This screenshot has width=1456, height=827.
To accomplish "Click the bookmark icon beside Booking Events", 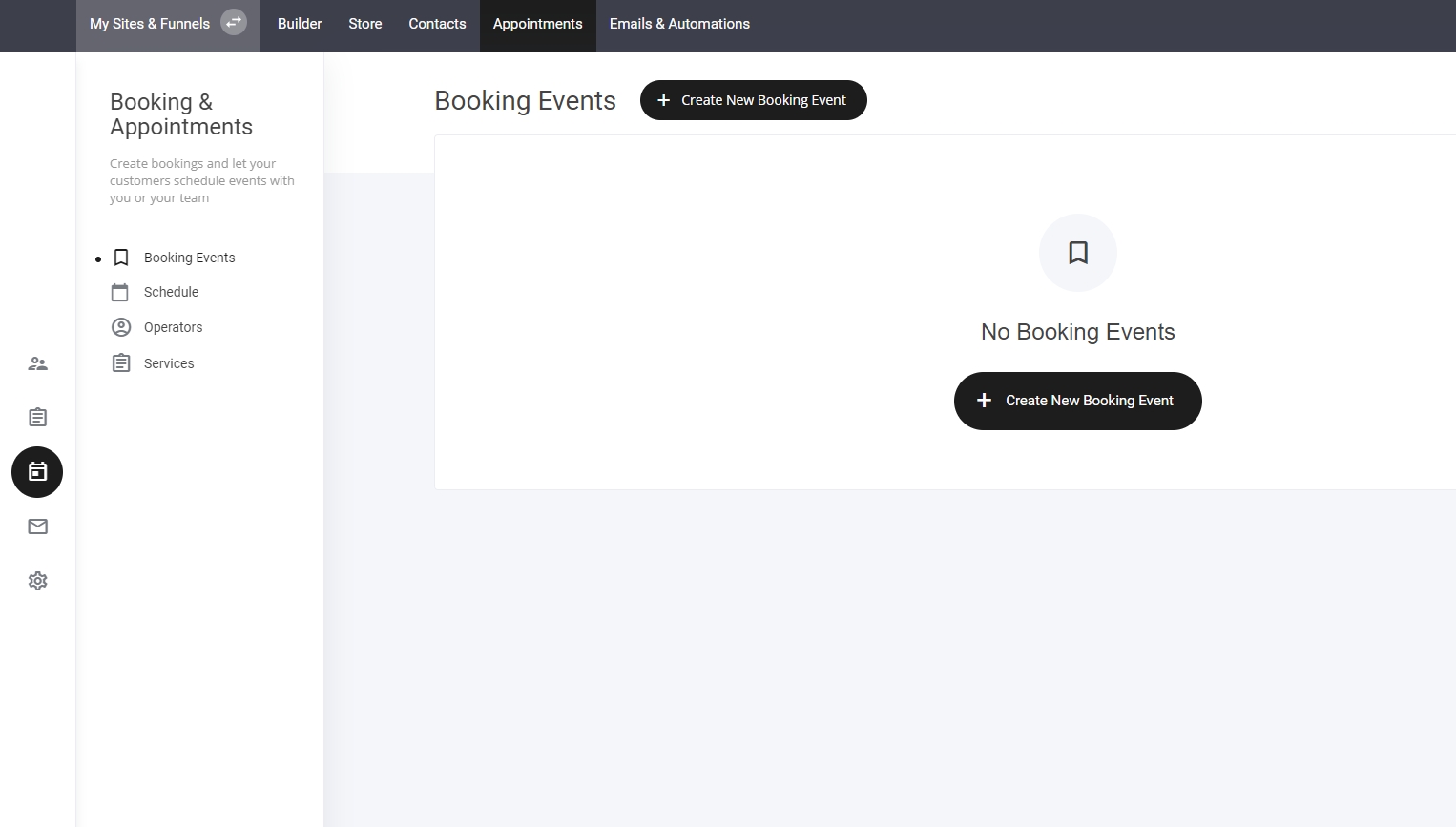I will (x=121, y=258).
